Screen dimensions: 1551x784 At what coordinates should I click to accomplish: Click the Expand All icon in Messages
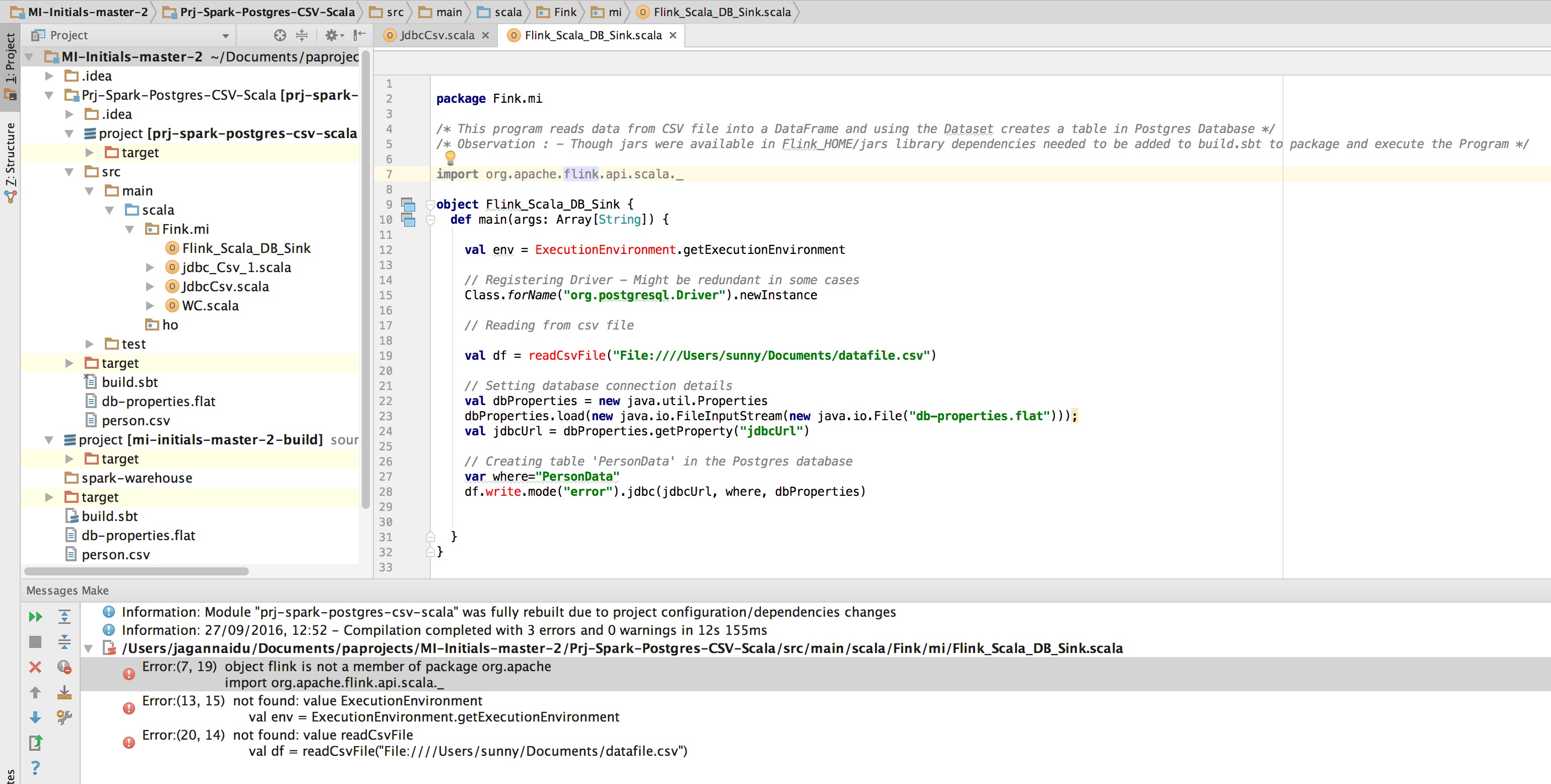click(x=64, y=617)
